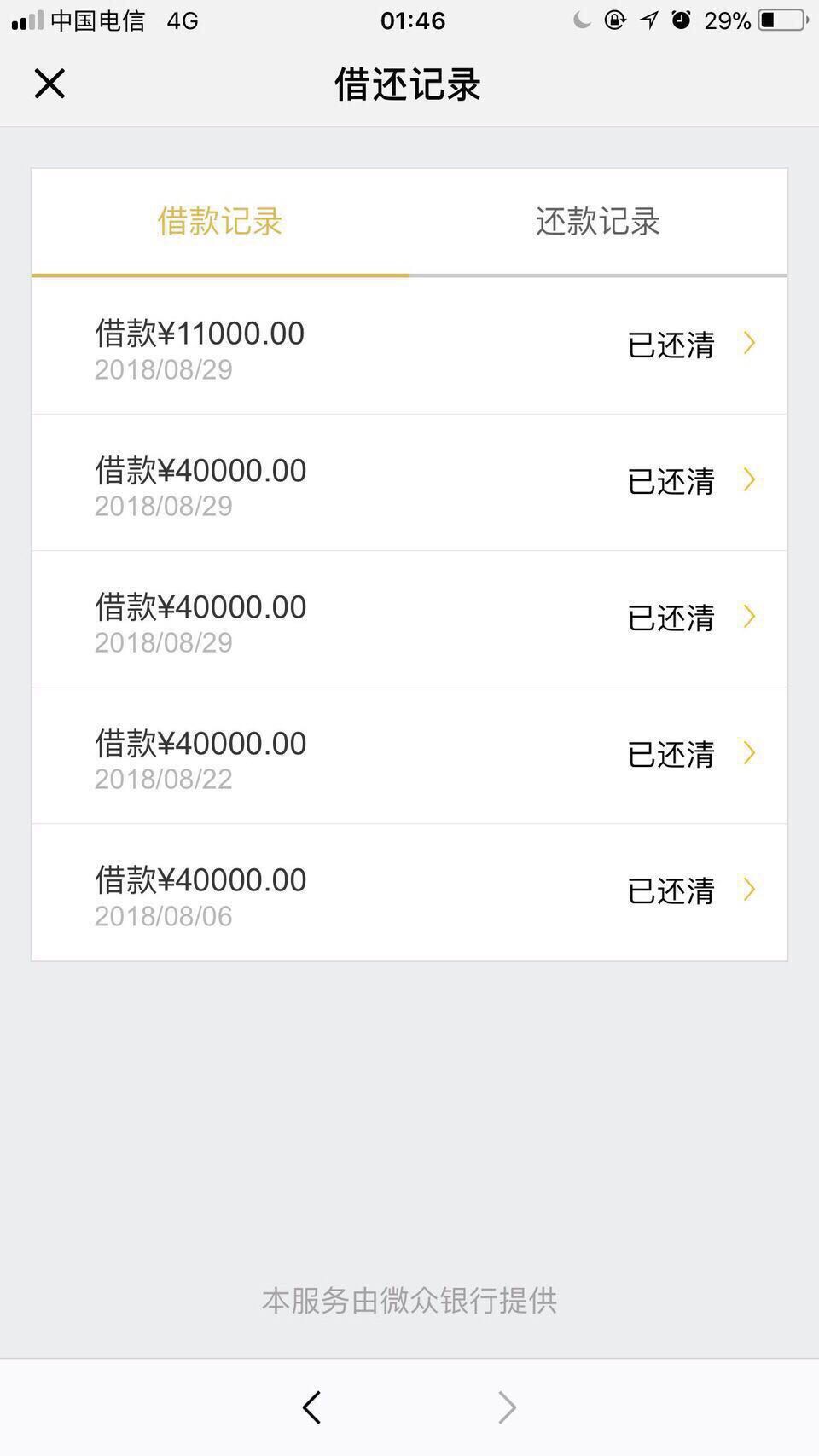Tap the moon Do Not Disturb icon
819x1456 pixels.
pos(582,20)
